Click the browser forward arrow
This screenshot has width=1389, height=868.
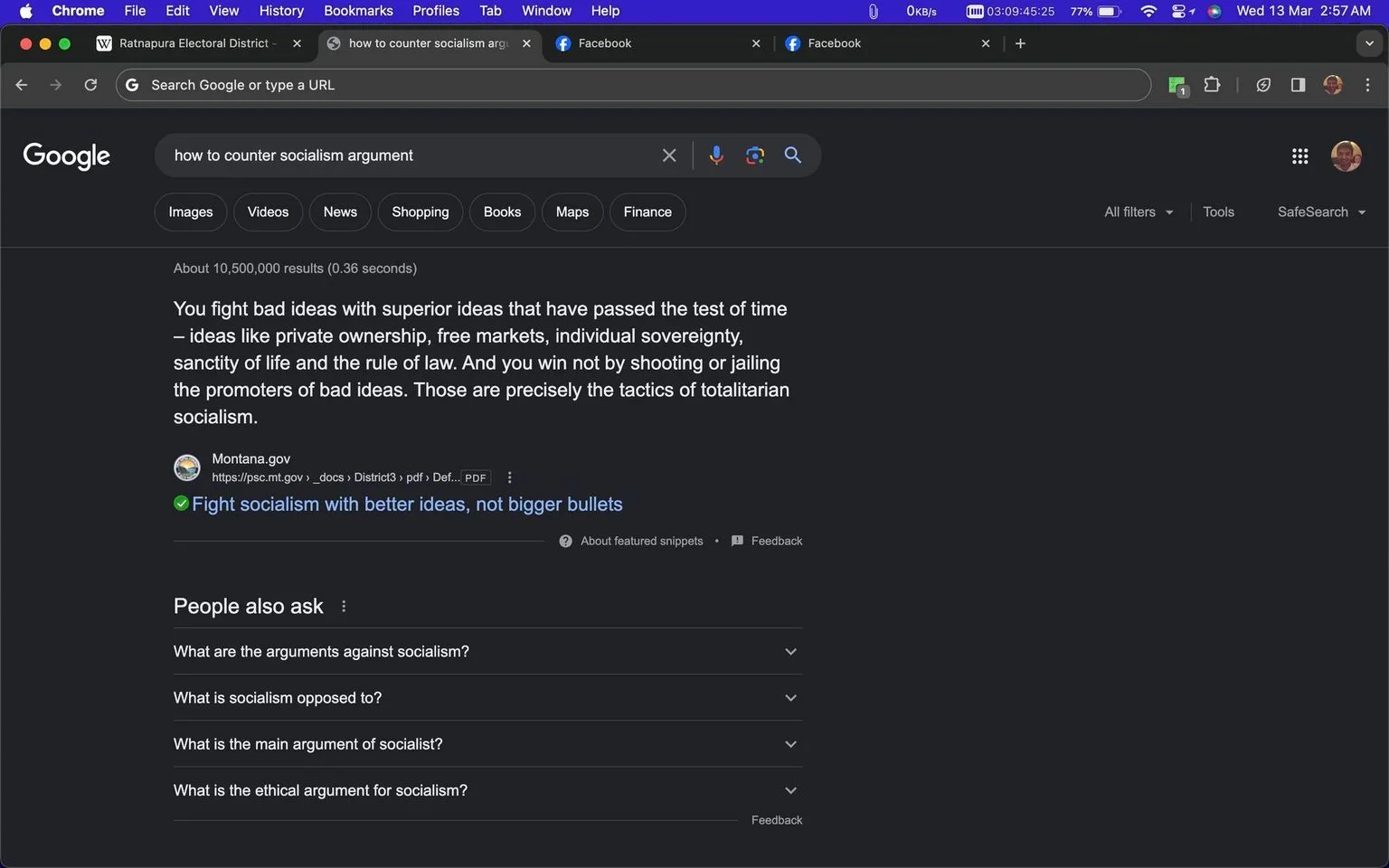56,85
